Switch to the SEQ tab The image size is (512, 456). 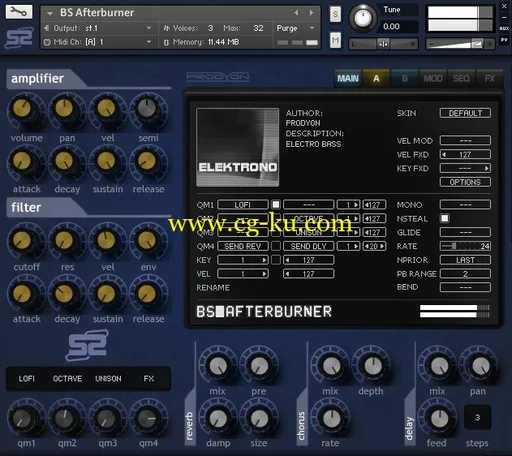461,79
